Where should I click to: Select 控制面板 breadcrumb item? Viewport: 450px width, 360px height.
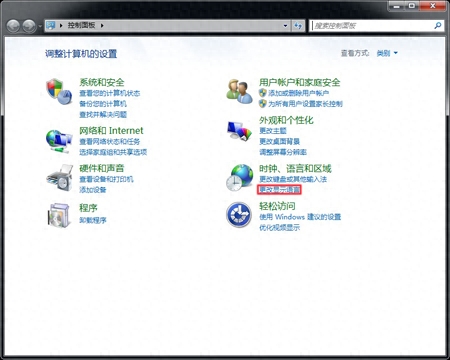coord(81,25)
